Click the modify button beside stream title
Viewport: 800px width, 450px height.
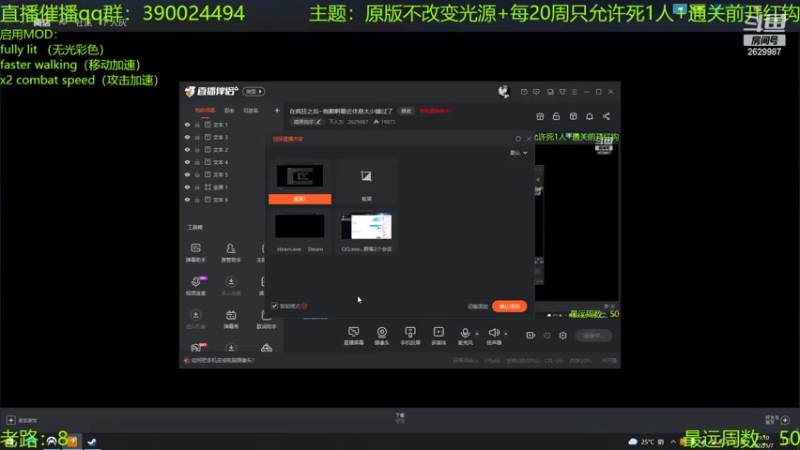[x=406, y=111]
